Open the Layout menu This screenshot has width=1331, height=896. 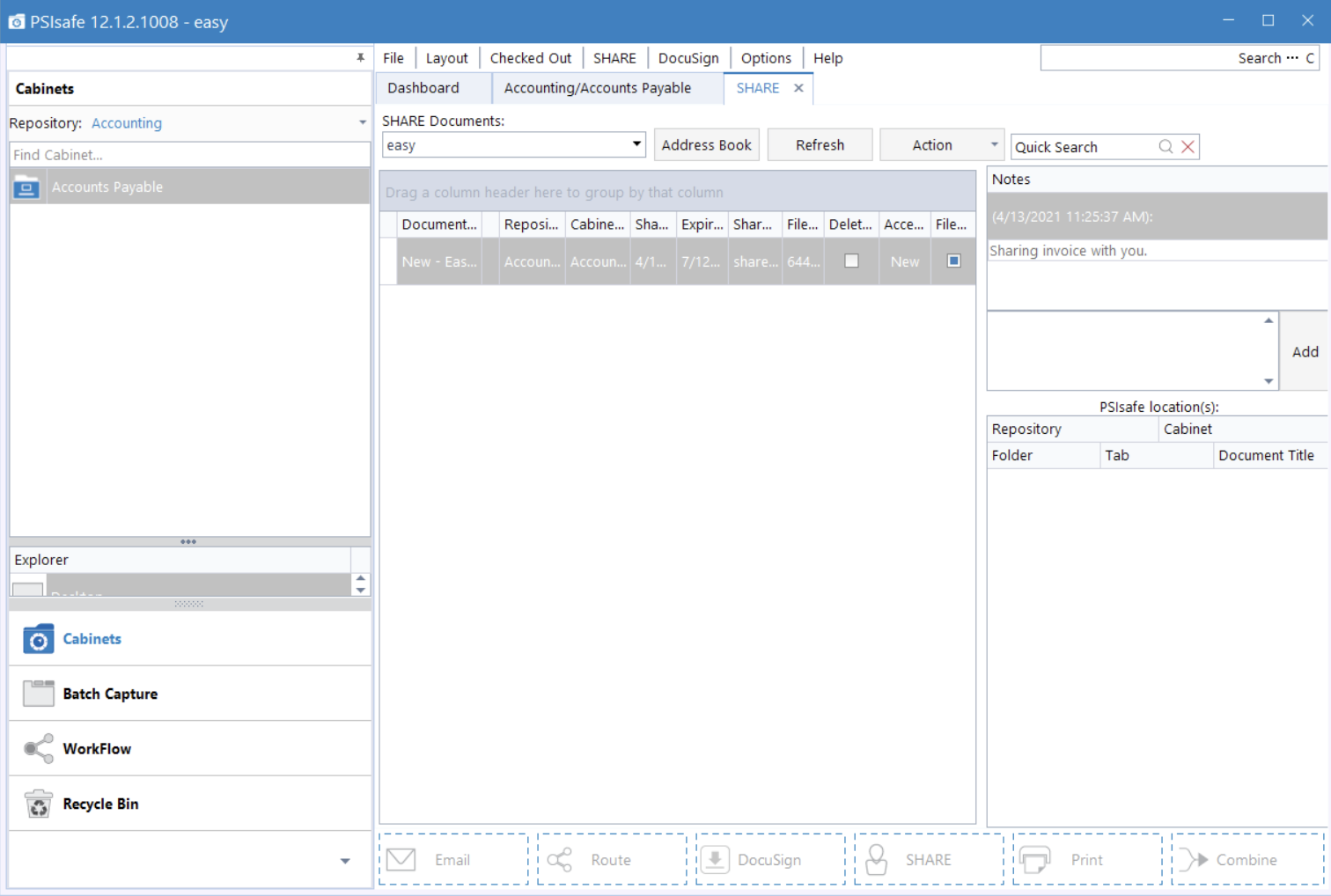coord(447,58)
